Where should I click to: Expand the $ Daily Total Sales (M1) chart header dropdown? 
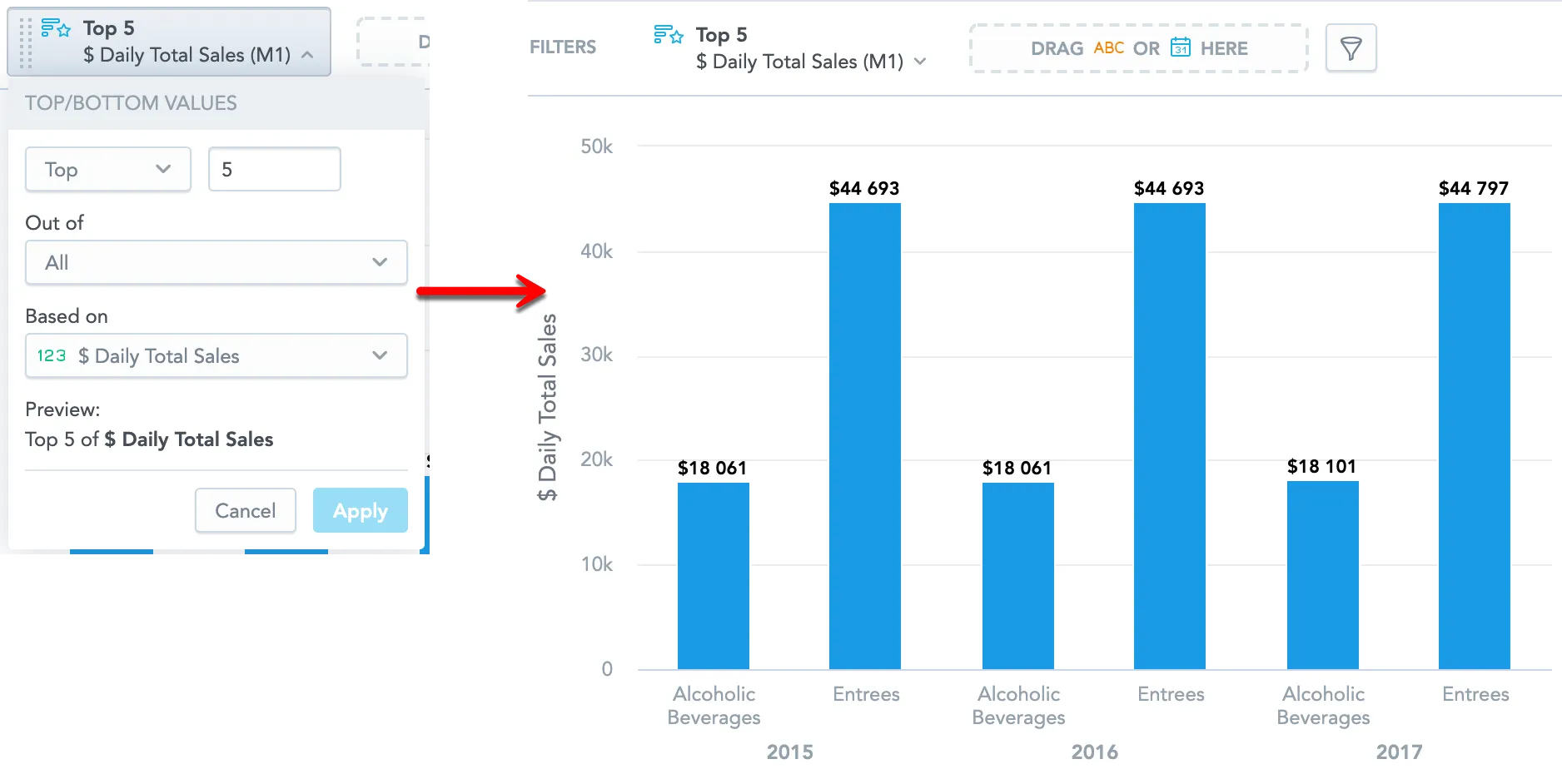tap(921, 62)
